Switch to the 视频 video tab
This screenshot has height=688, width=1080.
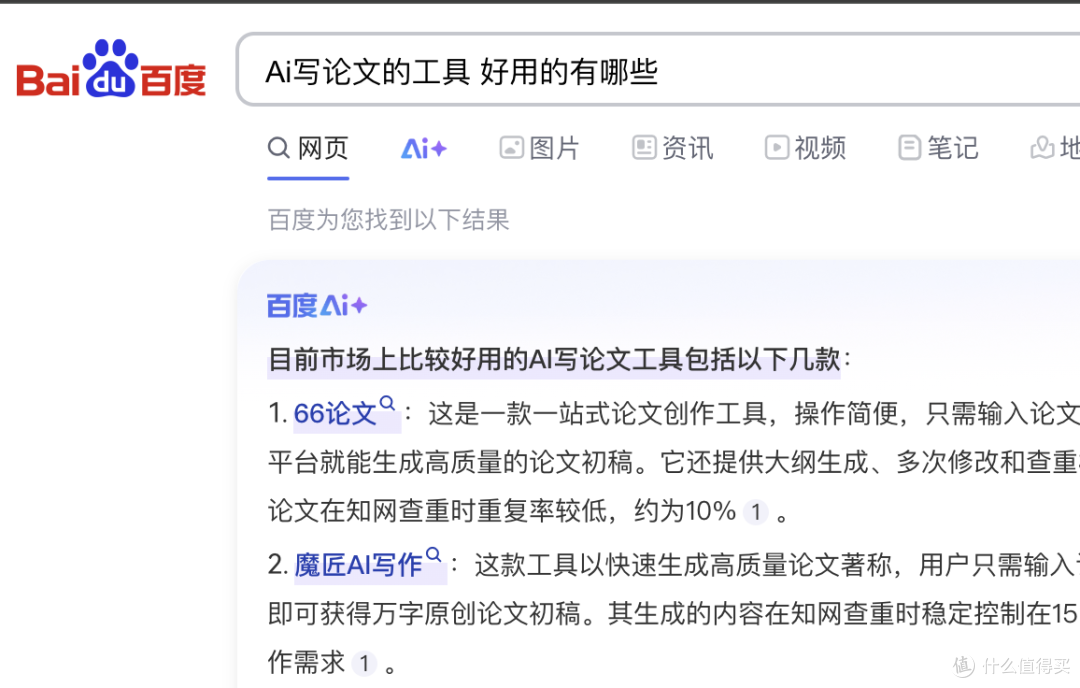[x=805, y=148]
